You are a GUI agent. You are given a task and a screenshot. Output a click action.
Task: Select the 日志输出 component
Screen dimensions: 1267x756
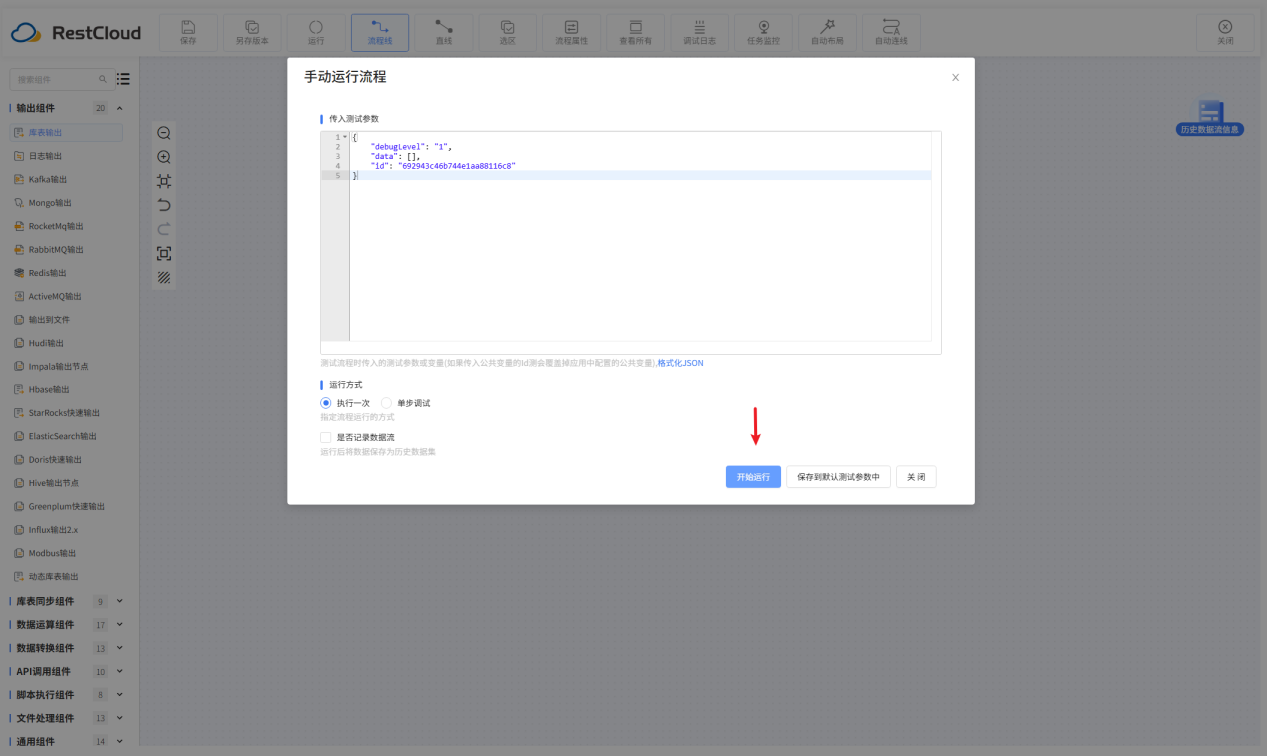tap(66, 156)
